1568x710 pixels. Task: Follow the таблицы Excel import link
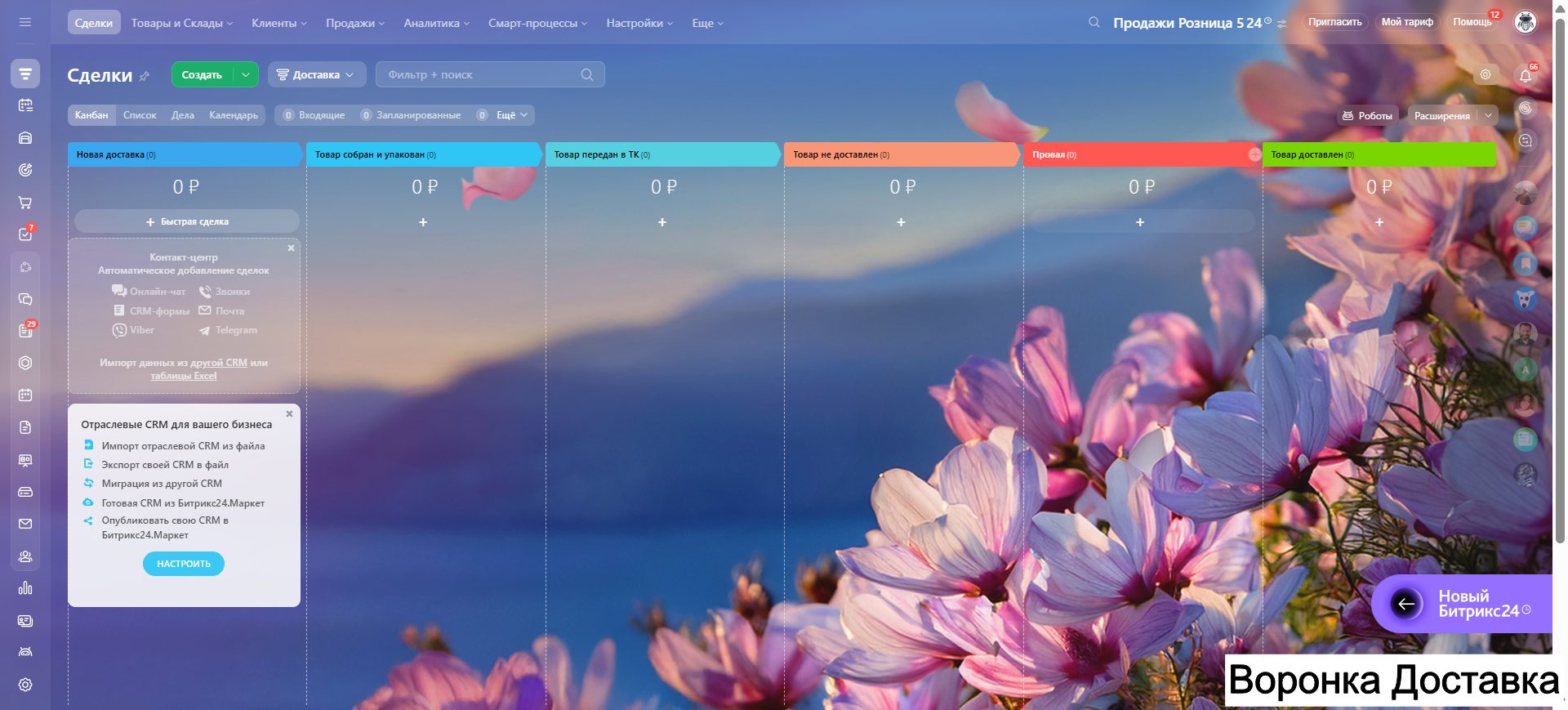(x=184, y=376)
